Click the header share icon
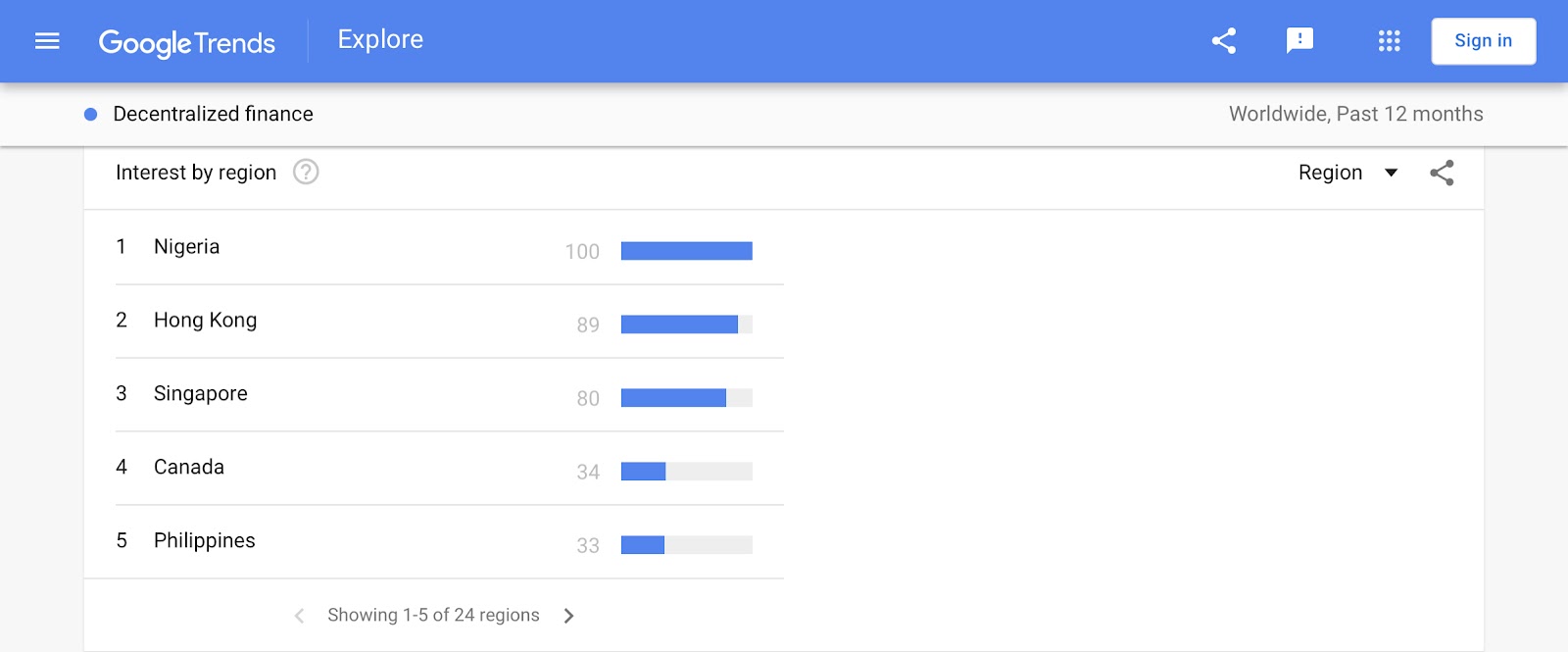The width and height of the screenshot is (1568, 652). coord(1223,41)
